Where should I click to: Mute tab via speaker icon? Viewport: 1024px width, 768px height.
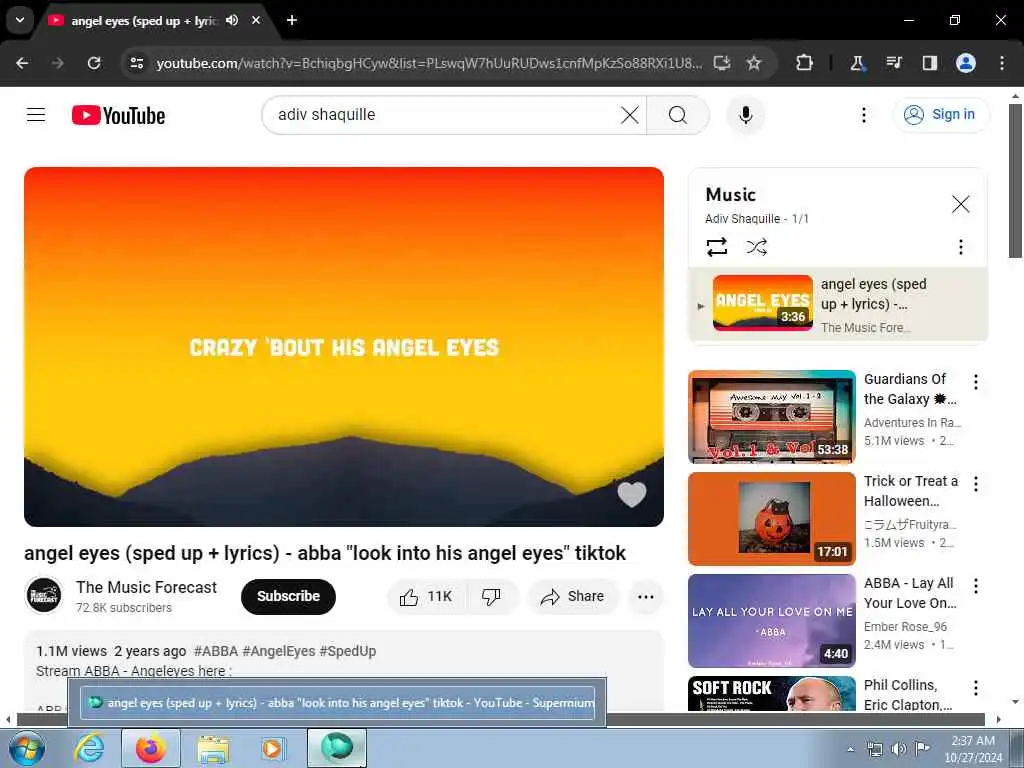(232, 20)
